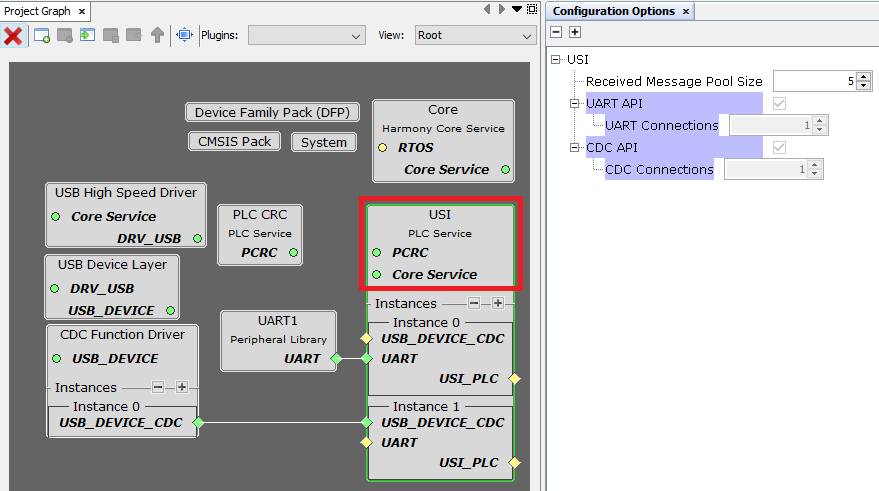
Task: Click the red X delete icon
Action: [x=13, y=36]
